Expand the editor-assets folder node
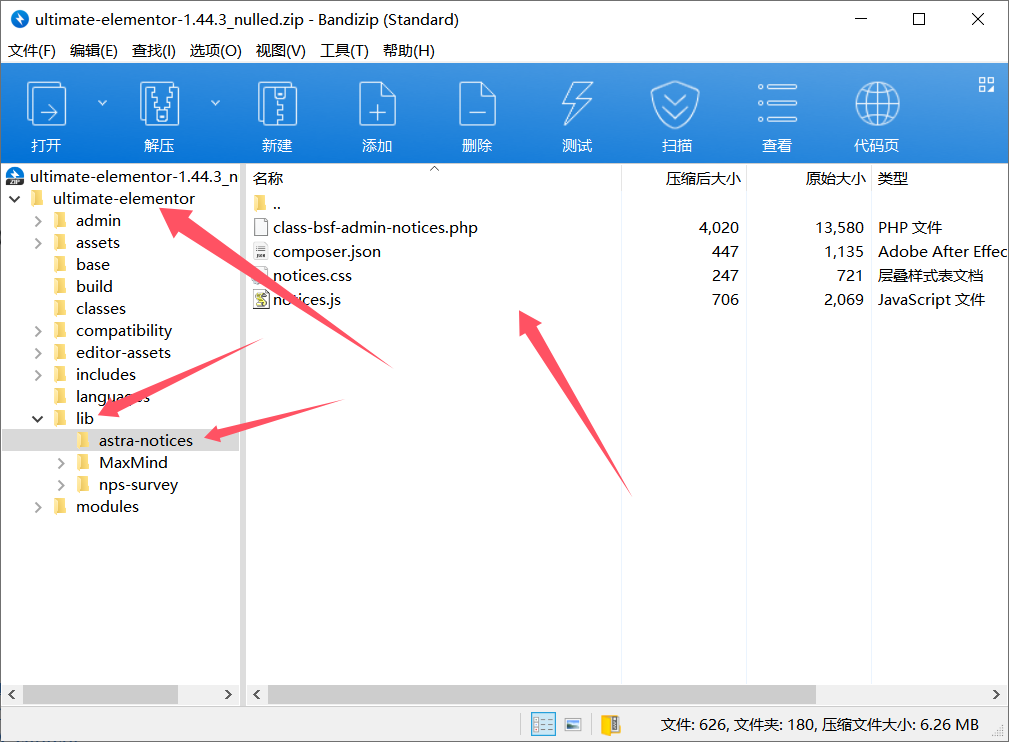This screenshot has width=1009, height=742. tap(38, 353)
